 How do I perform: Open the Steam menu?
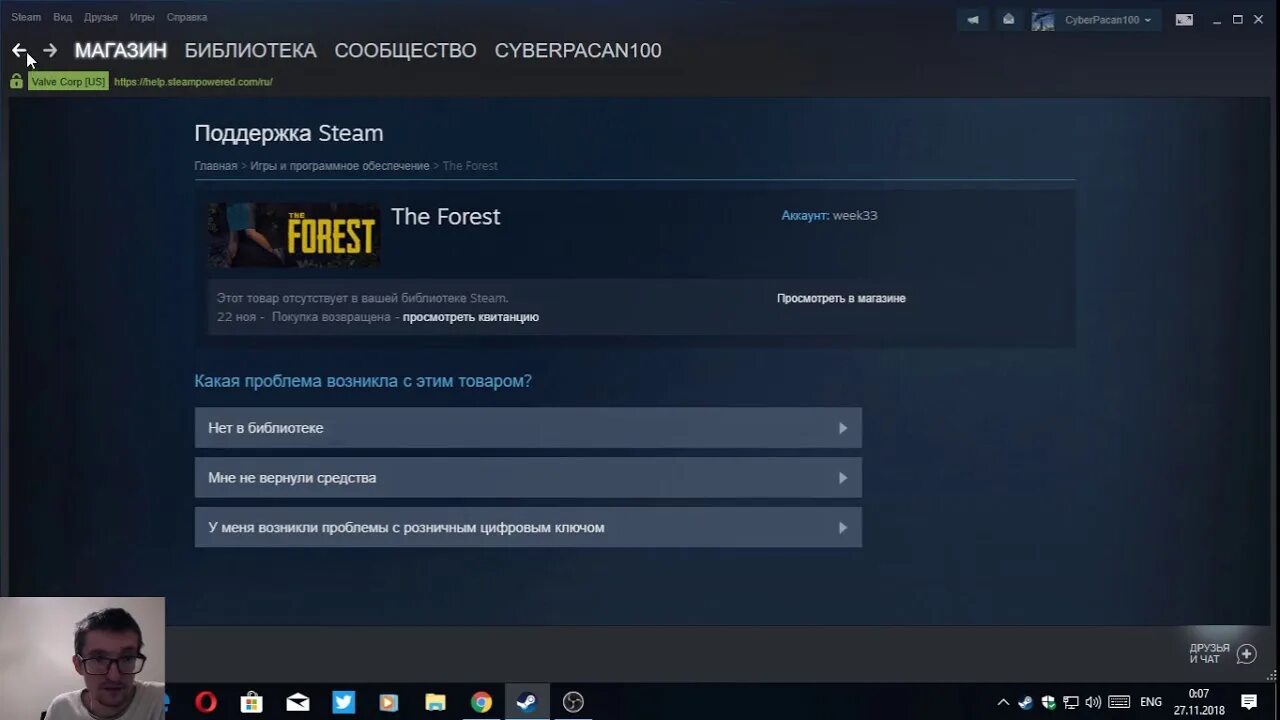click(26, 17)
